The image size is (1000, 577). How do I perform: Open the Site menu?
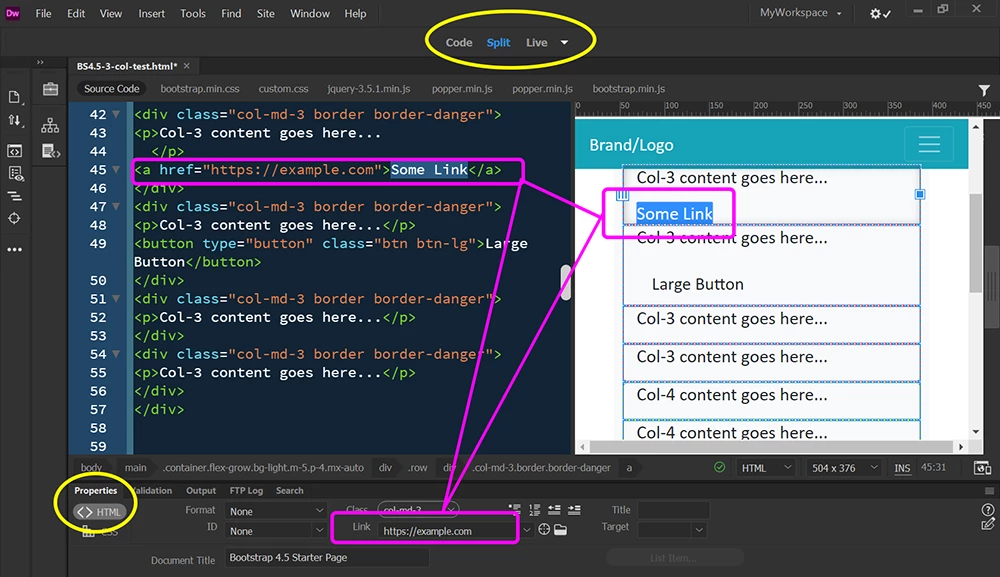pos(265,13)
